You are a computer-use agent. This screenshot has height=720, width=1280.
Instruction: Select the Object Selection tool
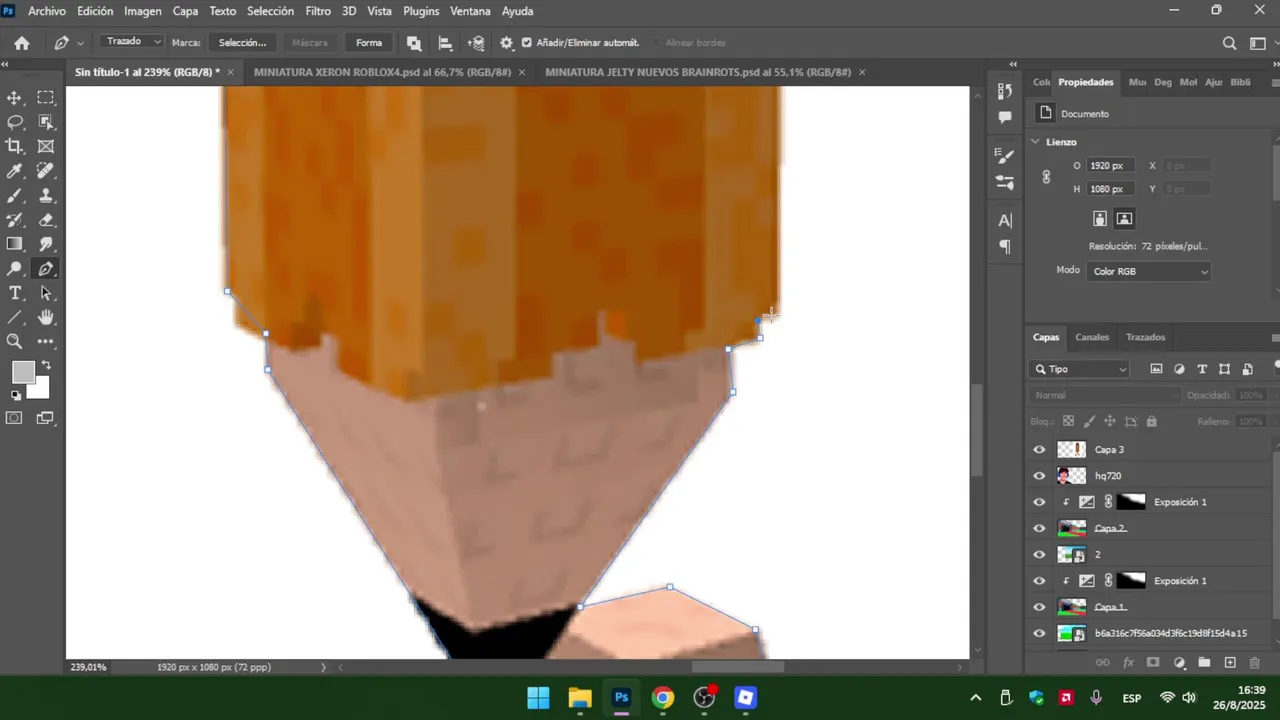[x=46, y=122]
